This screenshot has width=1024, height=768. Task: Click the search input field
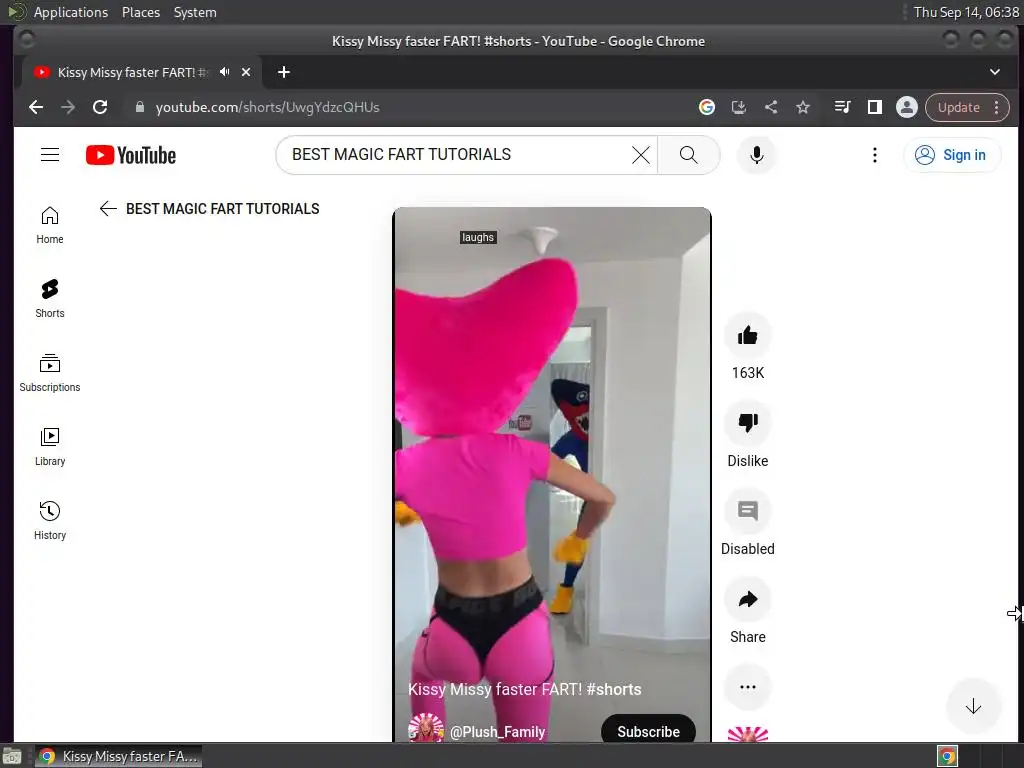click(x=457, y=155)
